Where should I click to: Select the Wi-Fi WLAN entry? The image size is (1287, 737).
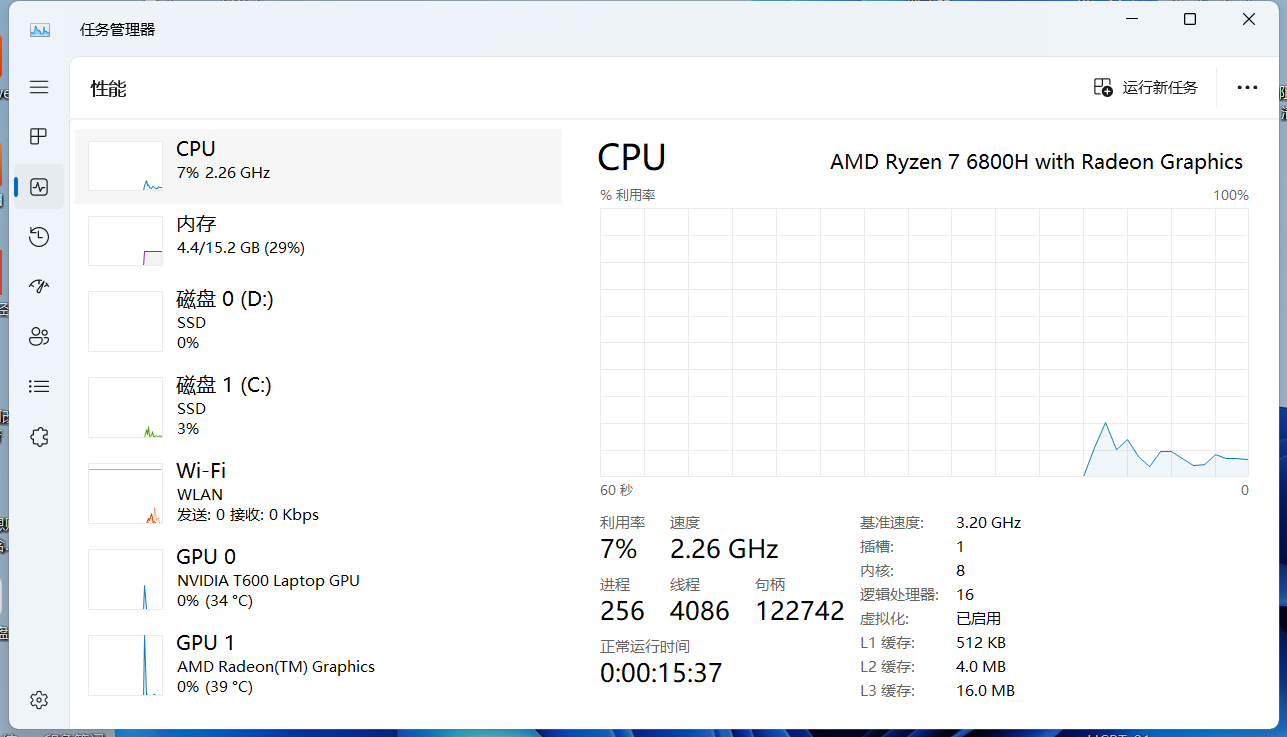(318, 493)
